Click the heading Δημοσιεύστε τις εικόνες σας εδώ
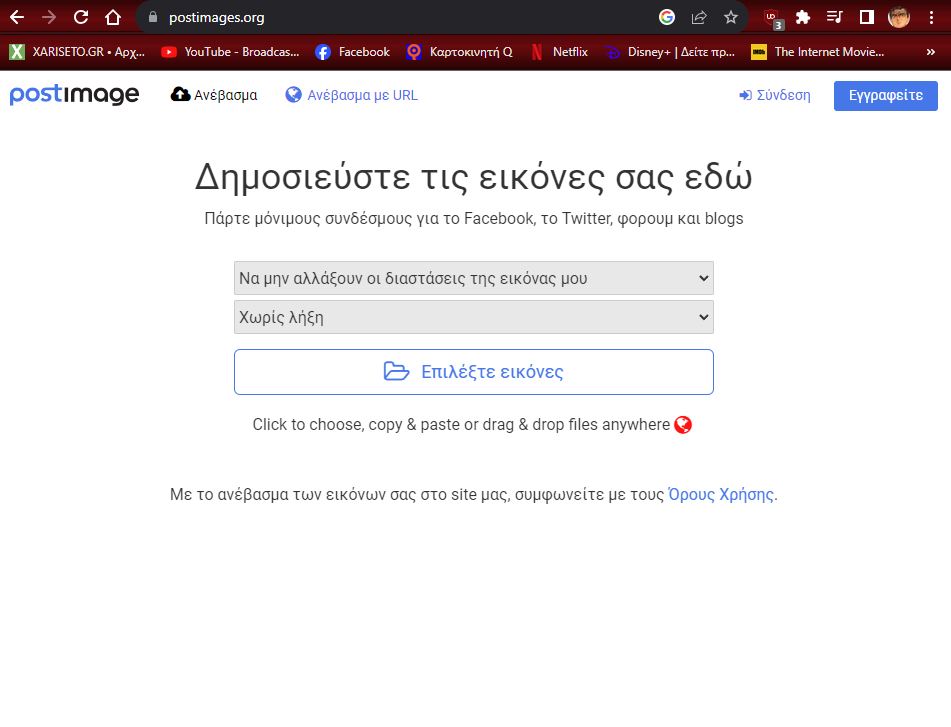Image resolution: width=951 pixels, height=727 pixels. 474,178
